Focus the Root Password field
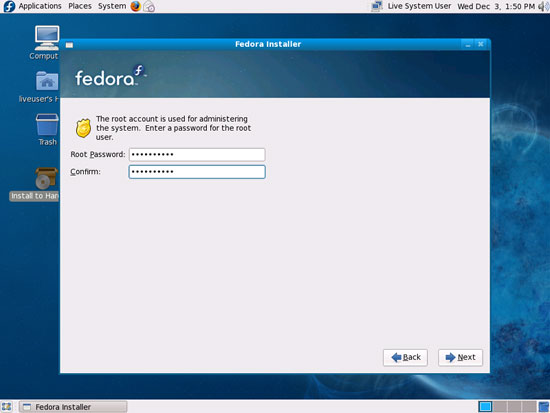This screenshot has height=413, width=550. point(197,154)
